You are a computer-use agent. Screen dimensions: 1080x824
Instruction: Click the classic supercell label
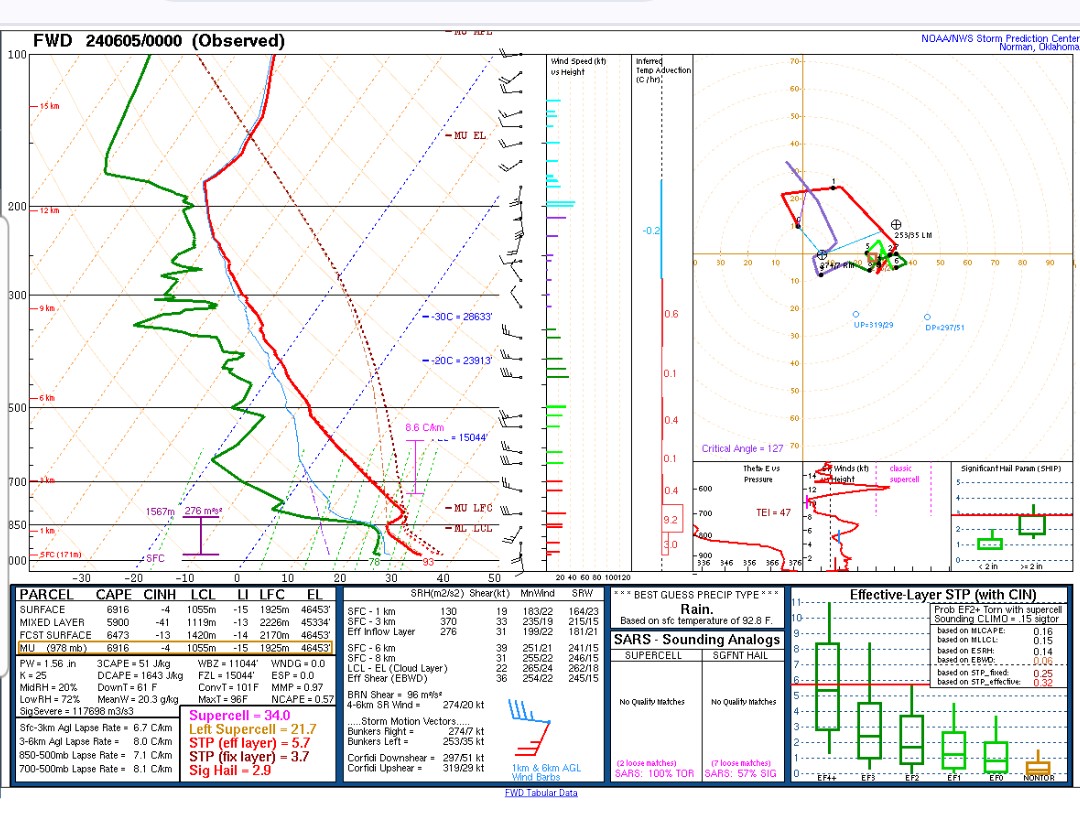click(x=904, y=473)
